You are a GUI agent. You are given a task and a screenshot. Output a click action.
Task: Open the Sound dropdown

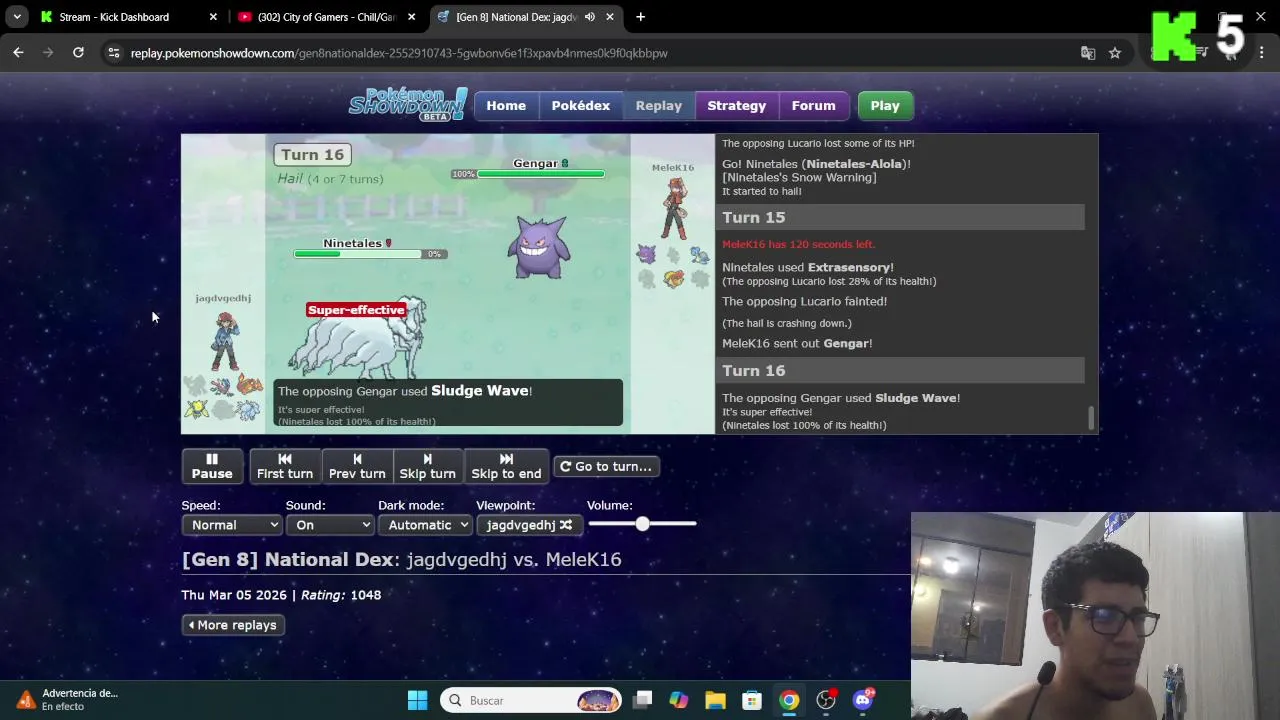point(329,525)
